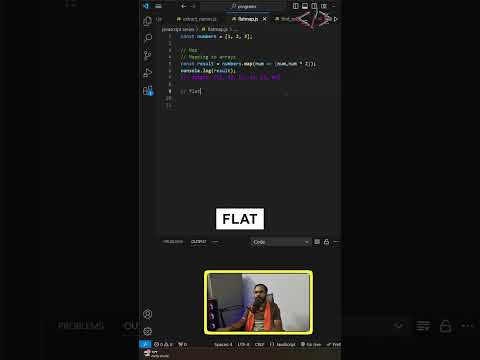Screen dimensions: 480x360
Task: Open the Run and Debug view
Action: pyautogui.click(x=147, y=73)
